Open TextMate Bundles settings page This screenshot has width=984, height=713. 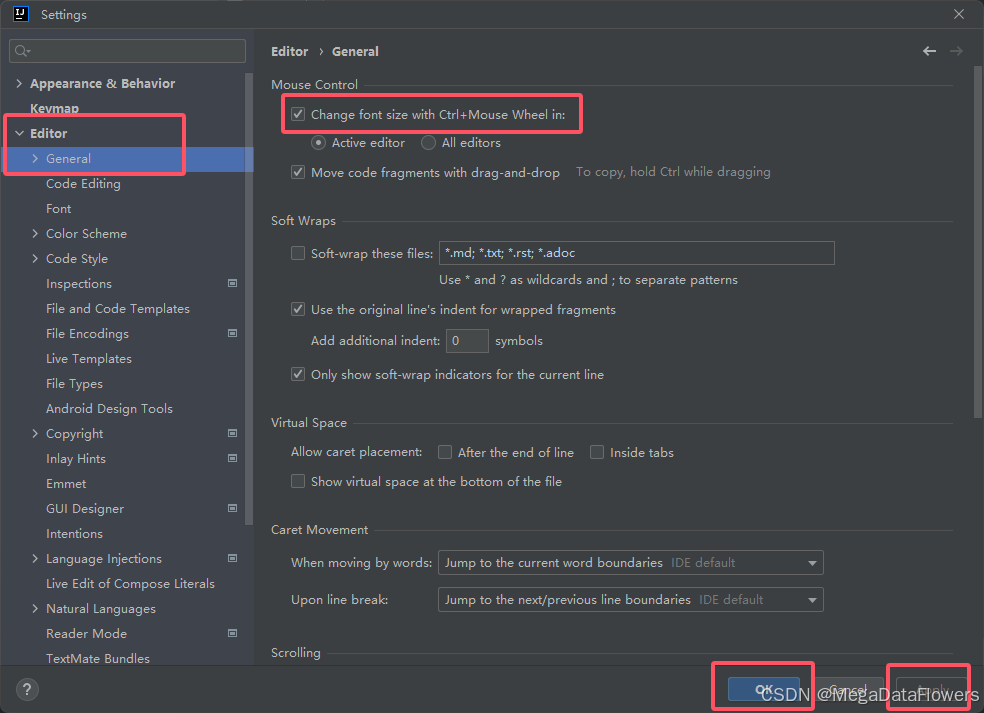98,658
